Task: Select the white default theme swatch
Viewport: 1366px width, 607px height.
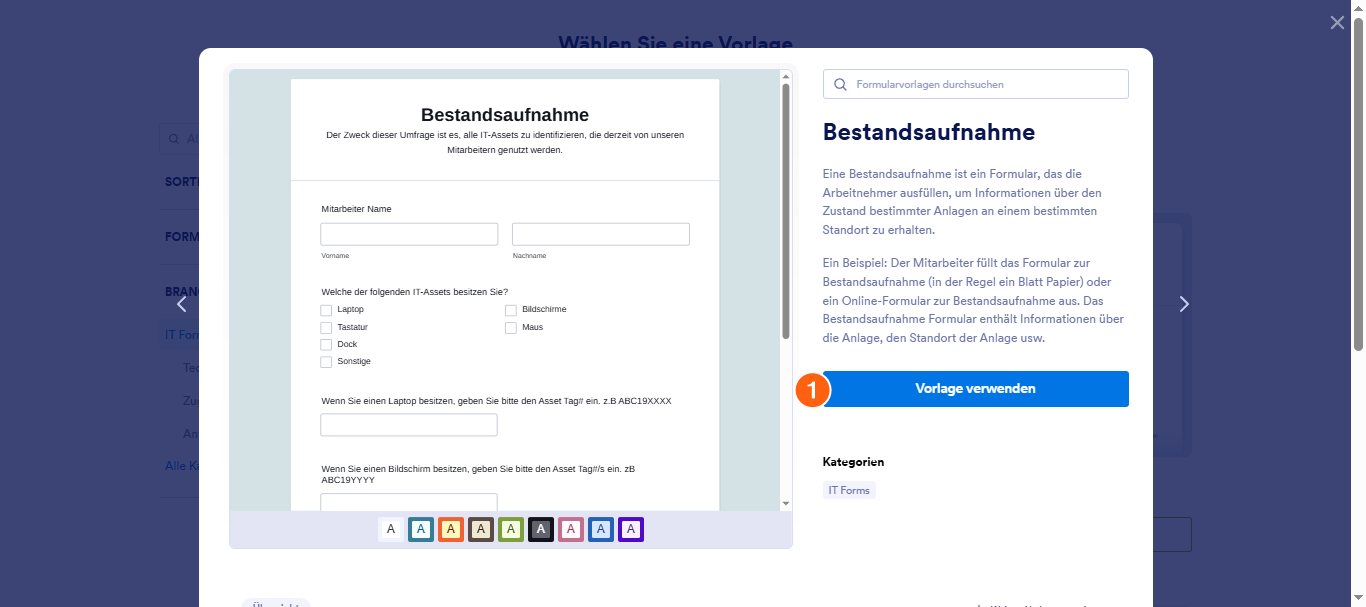Action: [x=391, y=529]
